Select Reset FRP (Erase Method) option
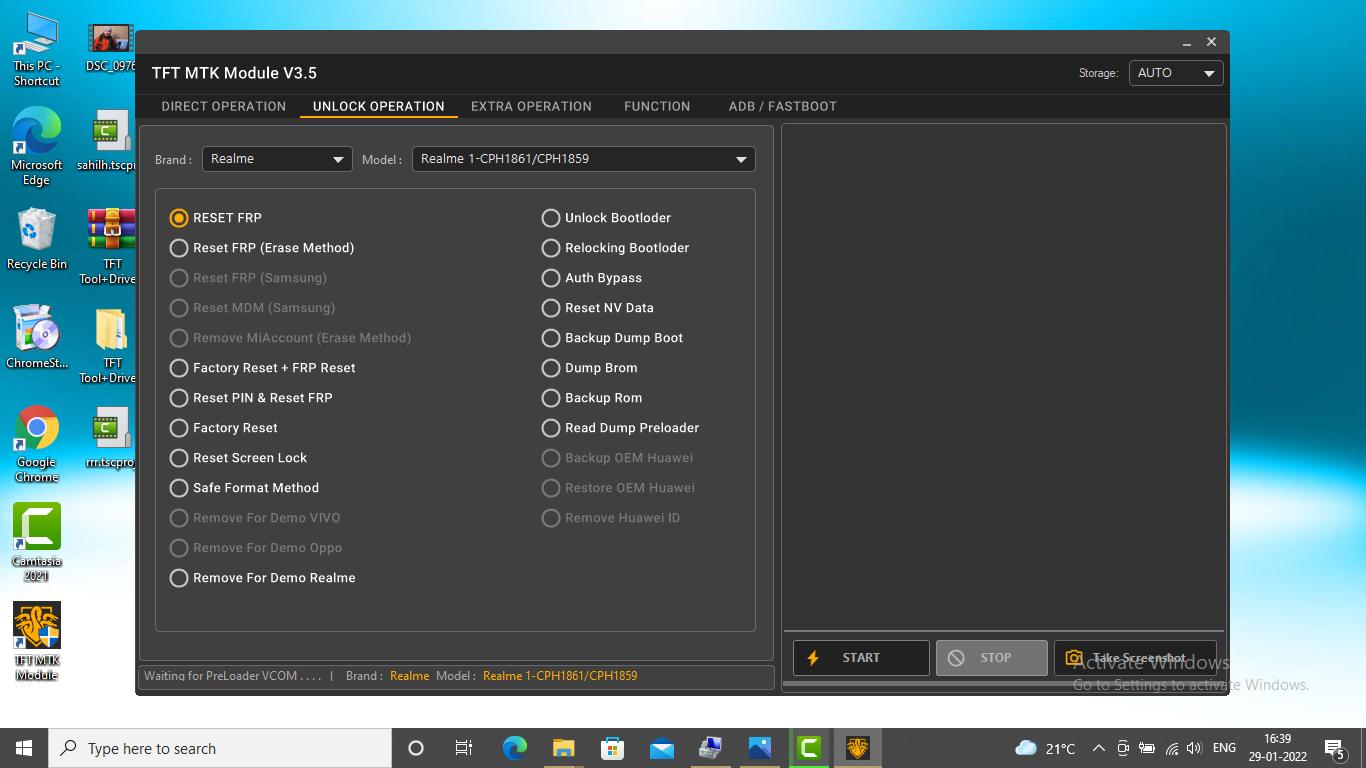The image size is (1366, 768). [x=262, y=248]
